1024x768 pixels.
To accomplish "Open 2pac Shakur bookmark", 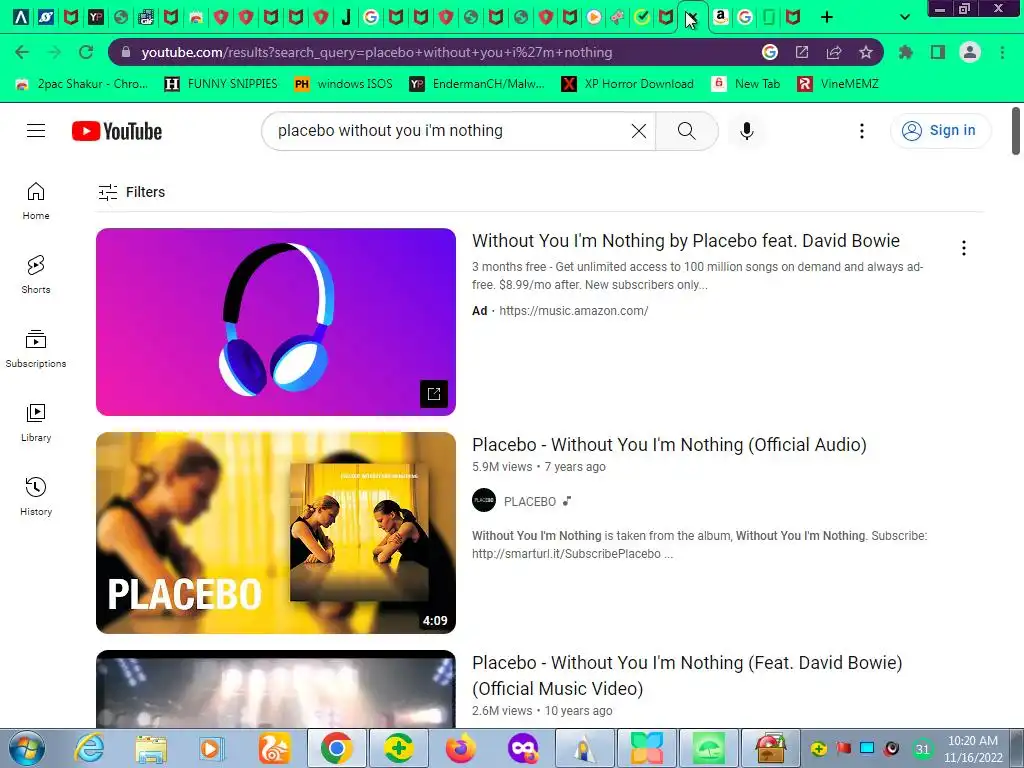I will 82,84.
